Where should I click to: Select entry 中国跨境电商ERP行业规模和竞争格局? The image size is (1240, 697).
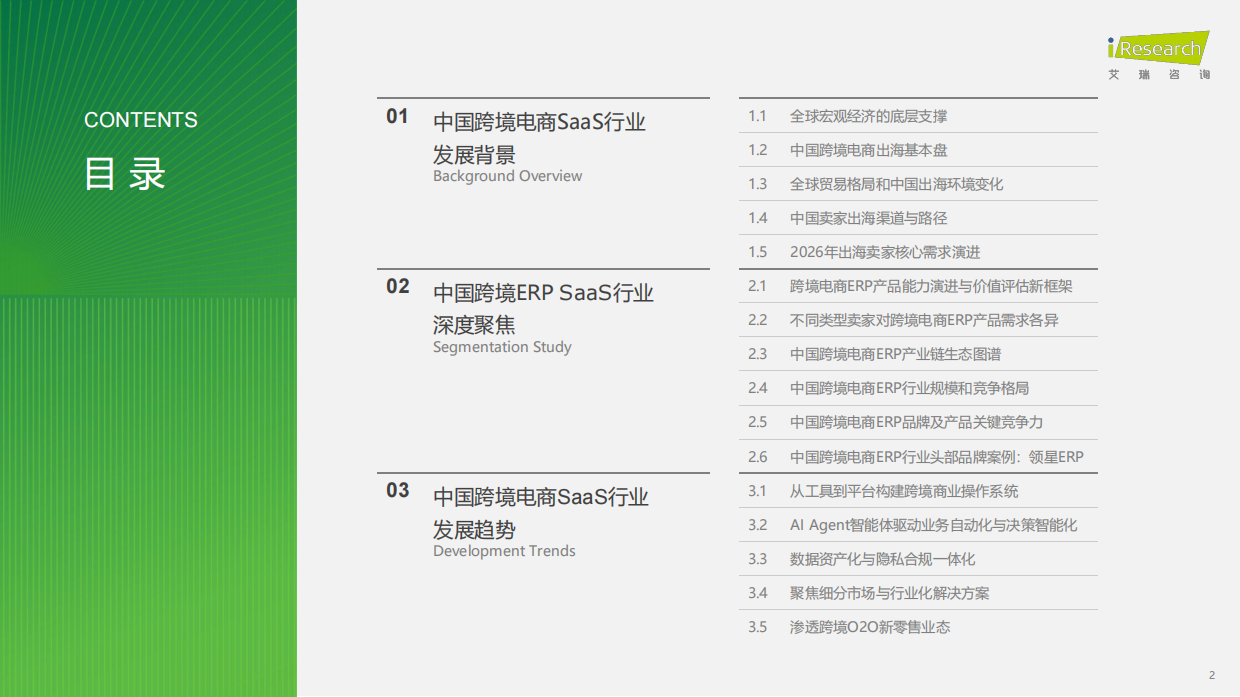tap(909, 388)
